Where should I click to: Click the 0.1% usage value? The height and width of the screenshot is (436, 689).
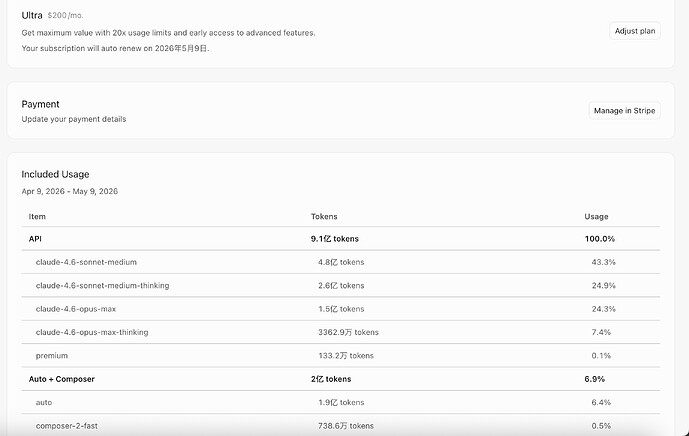coord(601,356)
